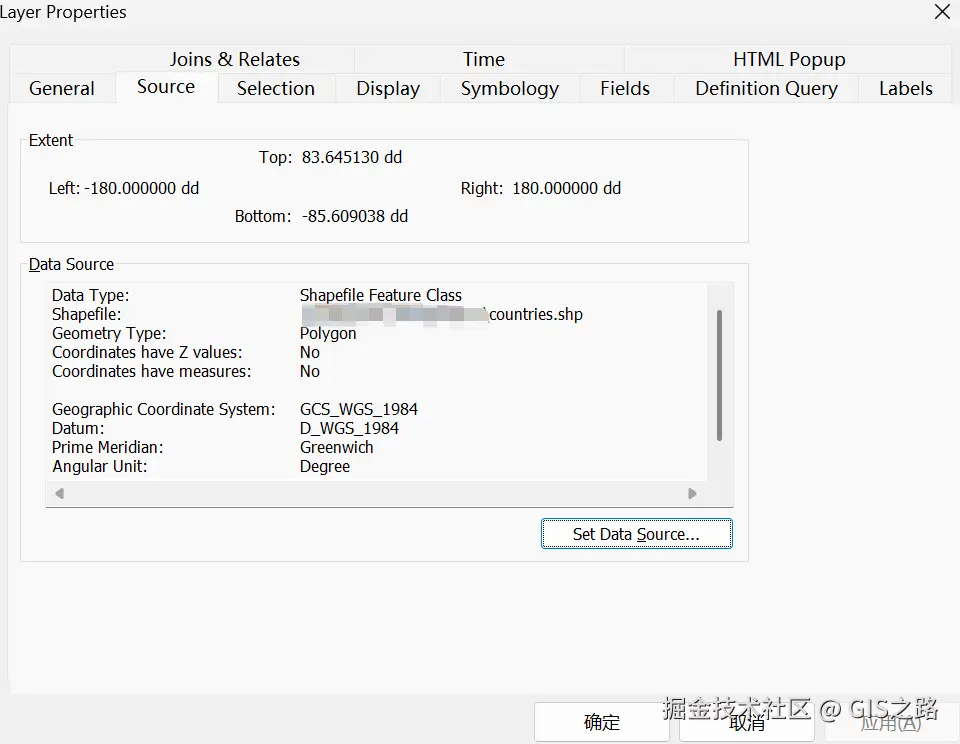Switch to the General tab
The height and width of the screenshot is (744, 960).
62,88
